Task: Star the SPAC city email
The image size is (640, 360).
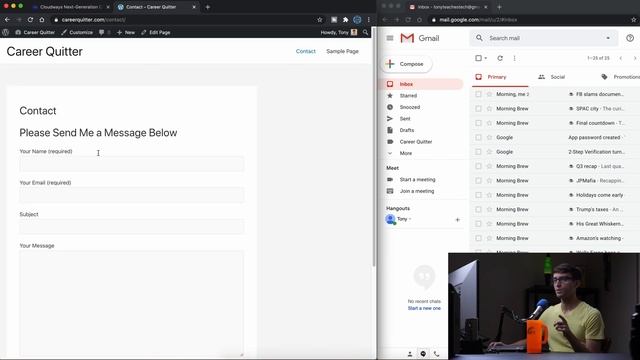Action: pyautogui.click(x=489, y=109)
